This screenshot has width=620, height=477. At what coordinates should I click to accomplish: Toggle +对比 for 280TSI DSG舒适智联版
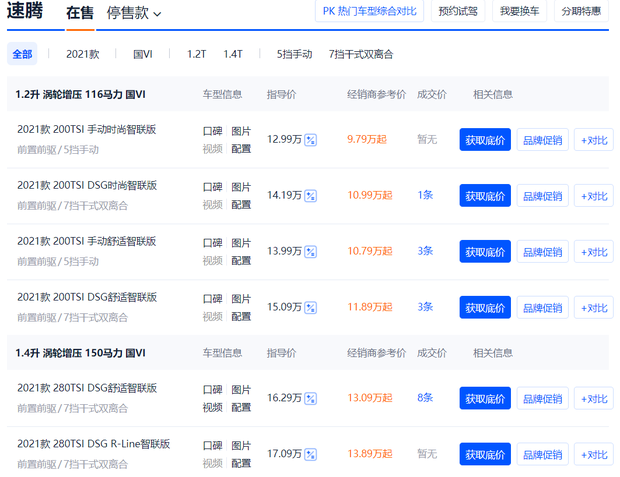tap(593, 398)
